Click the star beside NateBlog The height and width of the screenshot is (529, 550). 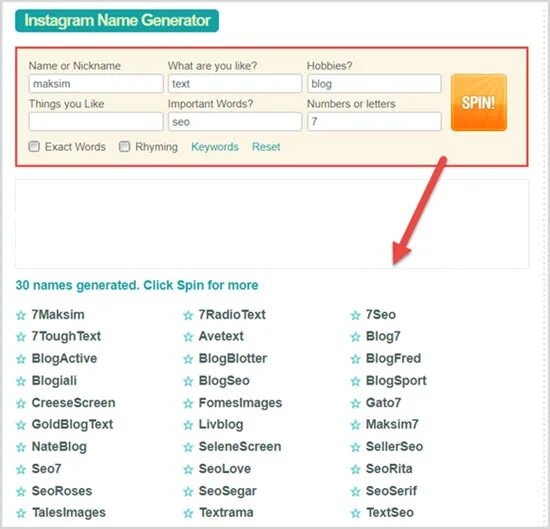click(21, 447)
